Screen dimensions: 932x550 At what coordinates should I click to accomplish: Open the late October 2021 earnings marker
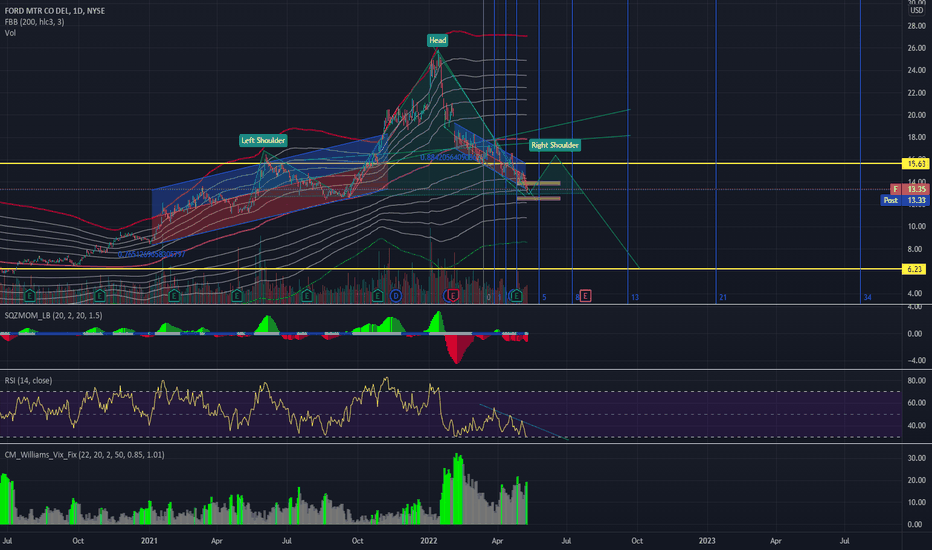pyautogui.click(x=377, y=296)
